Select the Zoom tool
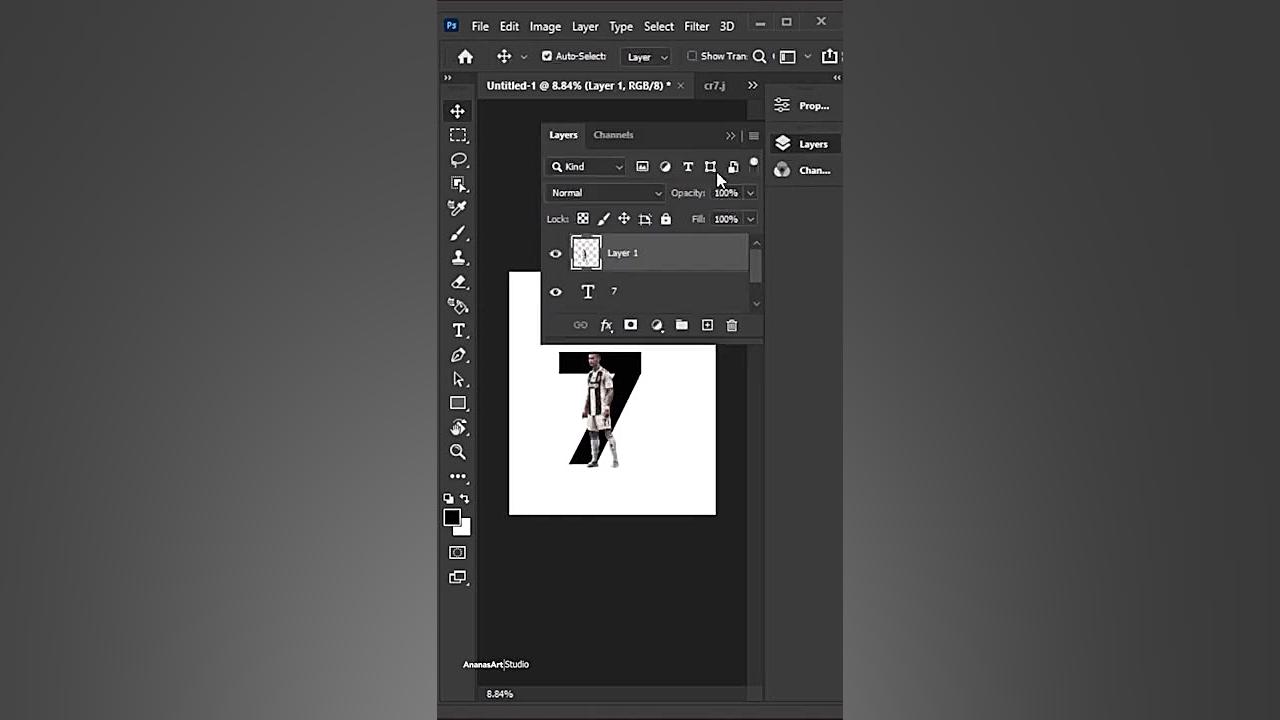Viewport: 1280px width, 720px height. pyautogui.click(x=458, y=452)
